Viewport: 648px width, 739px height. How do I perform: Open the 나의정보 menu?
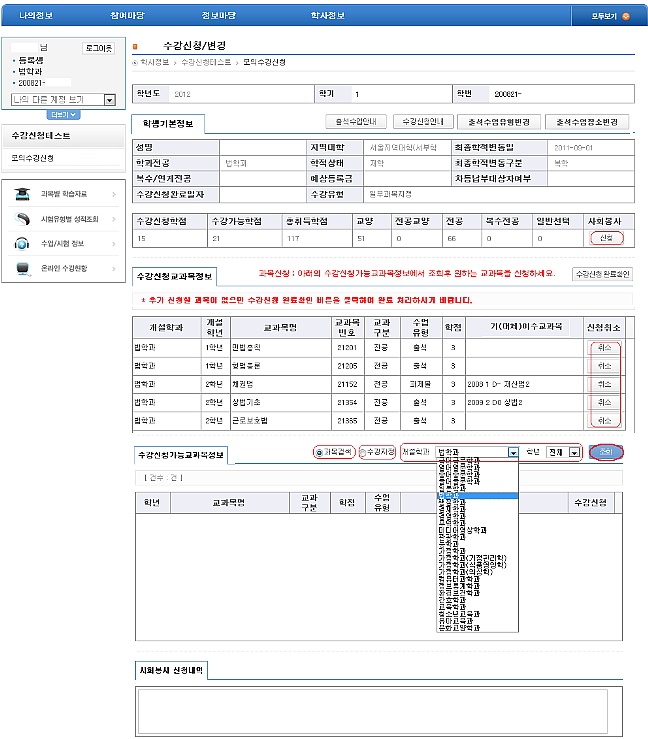point(34,16)
